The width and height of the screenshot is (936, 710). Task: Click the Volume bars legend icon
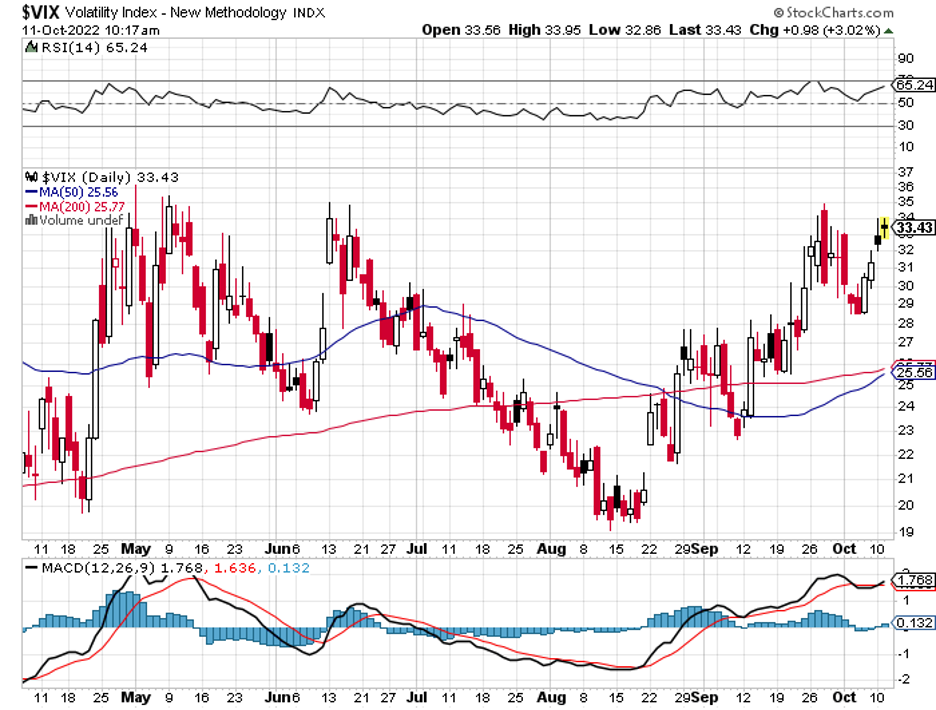pos(30,220)
